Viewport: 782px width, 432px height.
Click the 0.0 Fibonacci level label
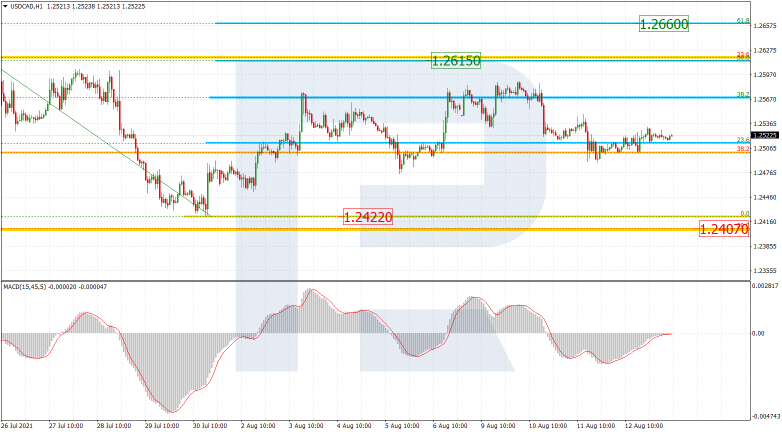click(x=745, y=214)
